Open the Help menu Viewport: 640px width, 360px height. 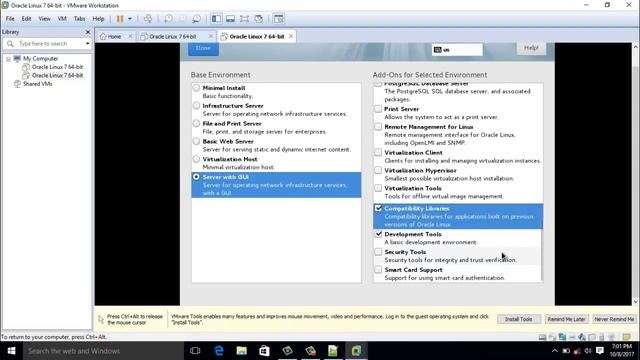(98, 19)
